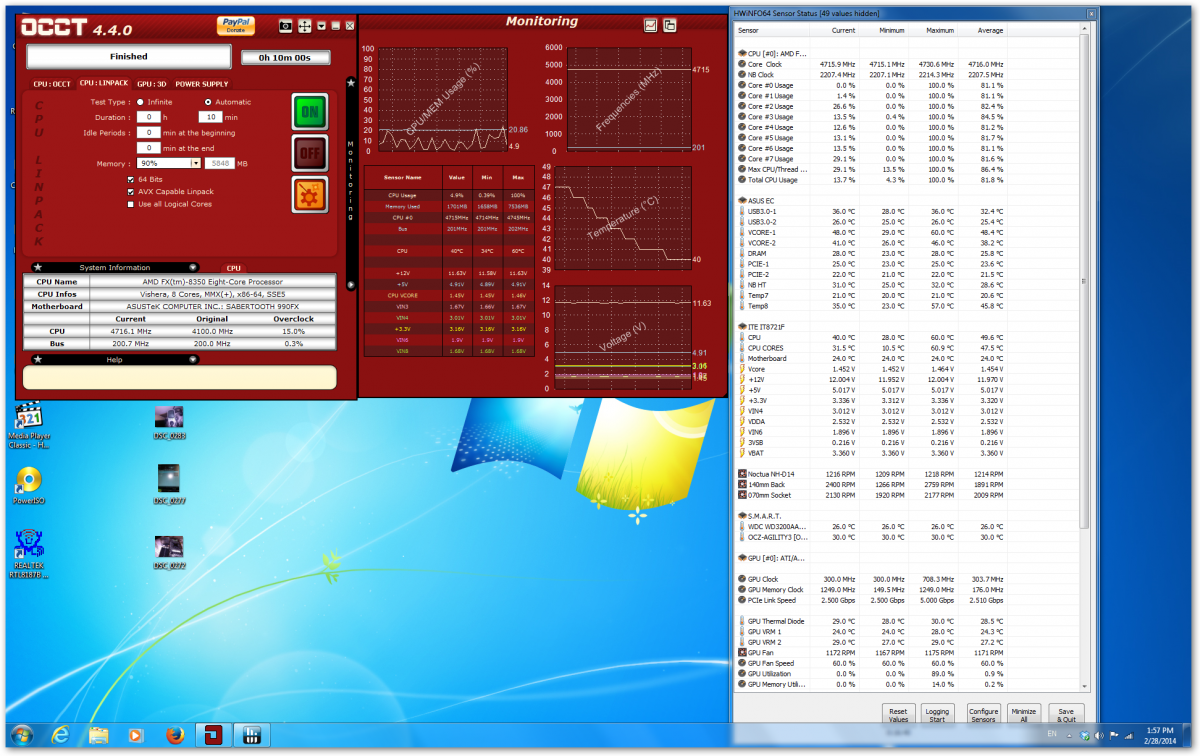Select the GPU Thermal Diode row
1200x756 pixels.
click(x=870, y=621)
